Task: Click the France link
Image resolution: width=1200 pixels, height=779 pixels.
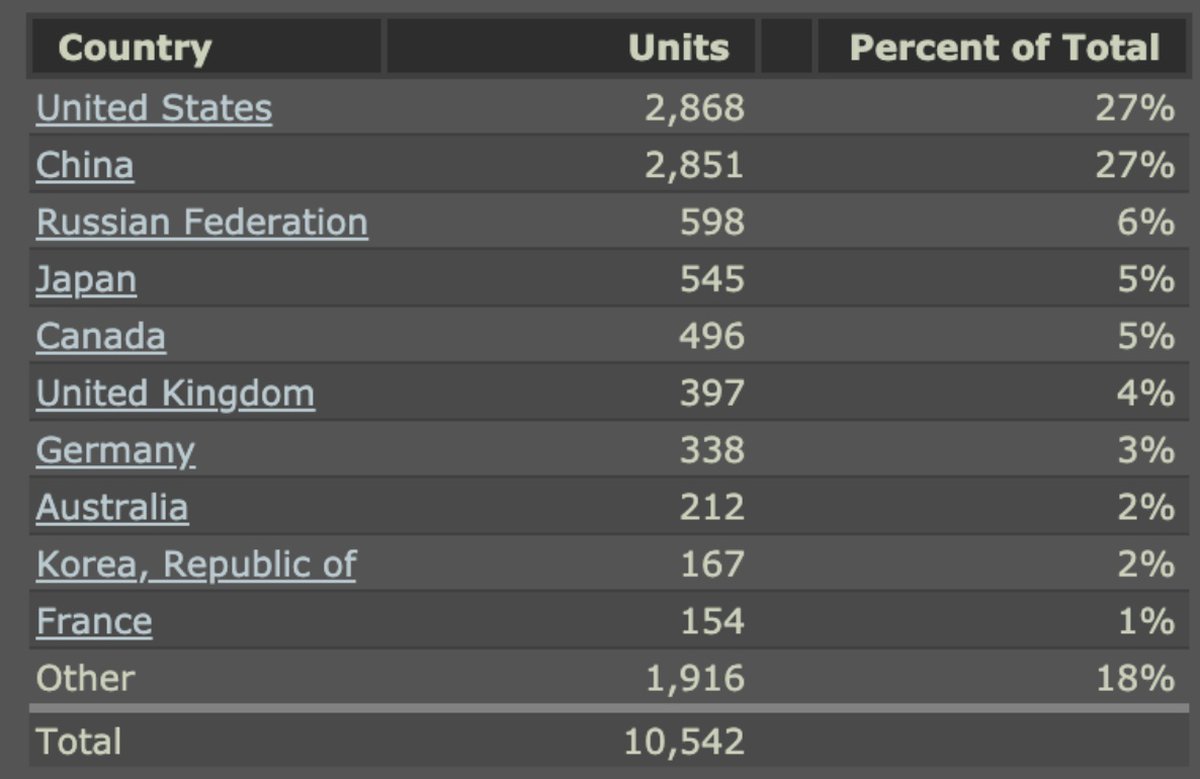Action: coord(94,621)
